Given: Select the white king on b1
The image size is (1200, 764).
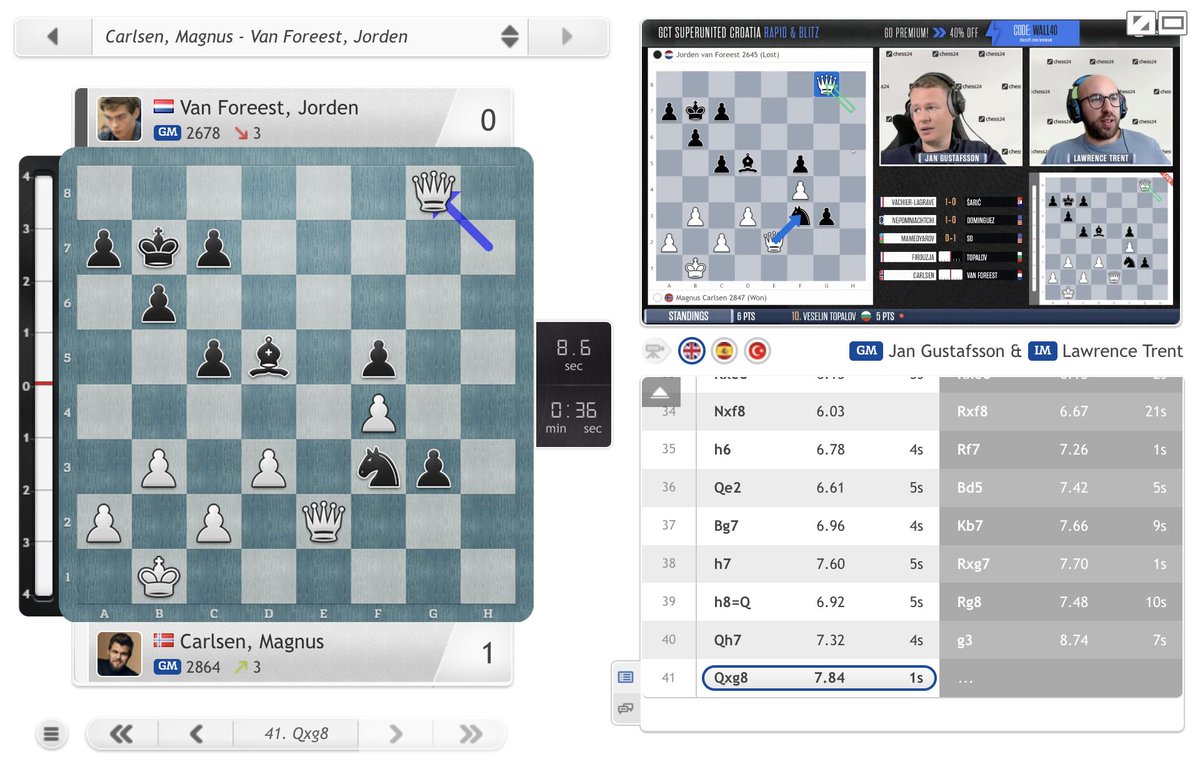Looking at the screenshot, I should (159, 576).
